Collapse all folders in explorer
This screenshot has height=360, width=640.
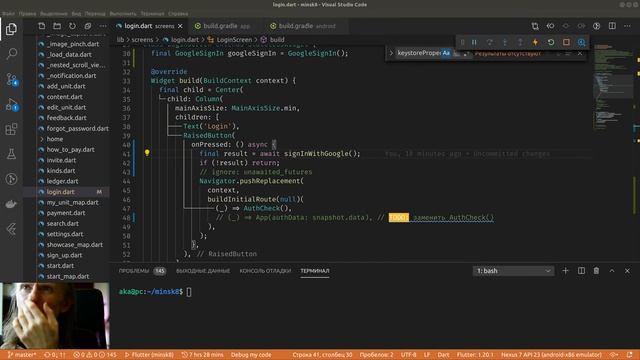point(88,26)
